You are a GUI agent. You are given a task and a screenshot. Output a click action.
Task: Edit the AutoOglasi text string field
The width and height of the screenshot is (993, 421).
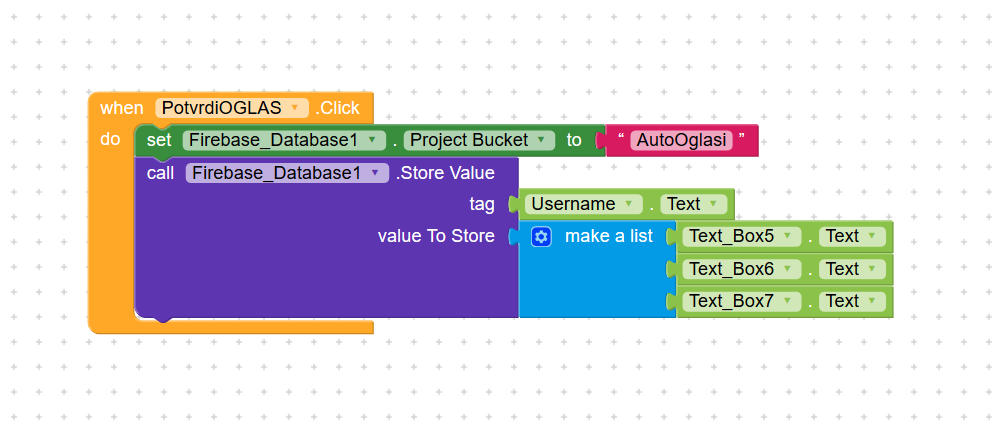click(x=682, y=140)
